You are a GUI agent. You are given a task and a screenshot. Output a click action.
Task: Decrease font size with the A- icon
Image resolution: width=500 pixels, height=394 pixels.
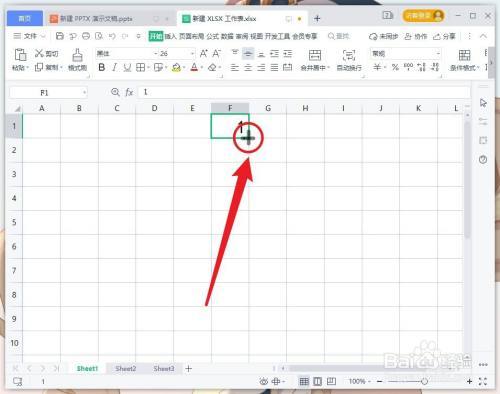click(x=217, y=53)
